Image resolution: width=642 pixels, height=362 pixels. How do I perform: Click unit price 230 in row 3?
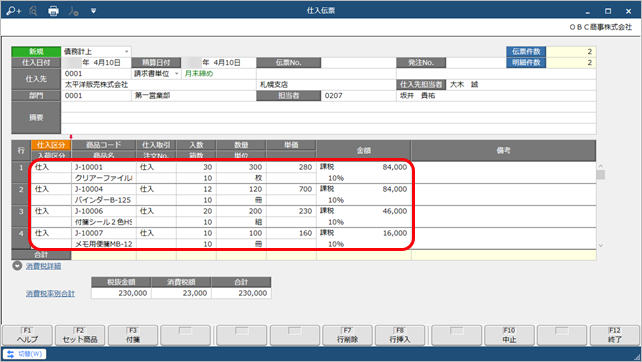pos(291,211)
